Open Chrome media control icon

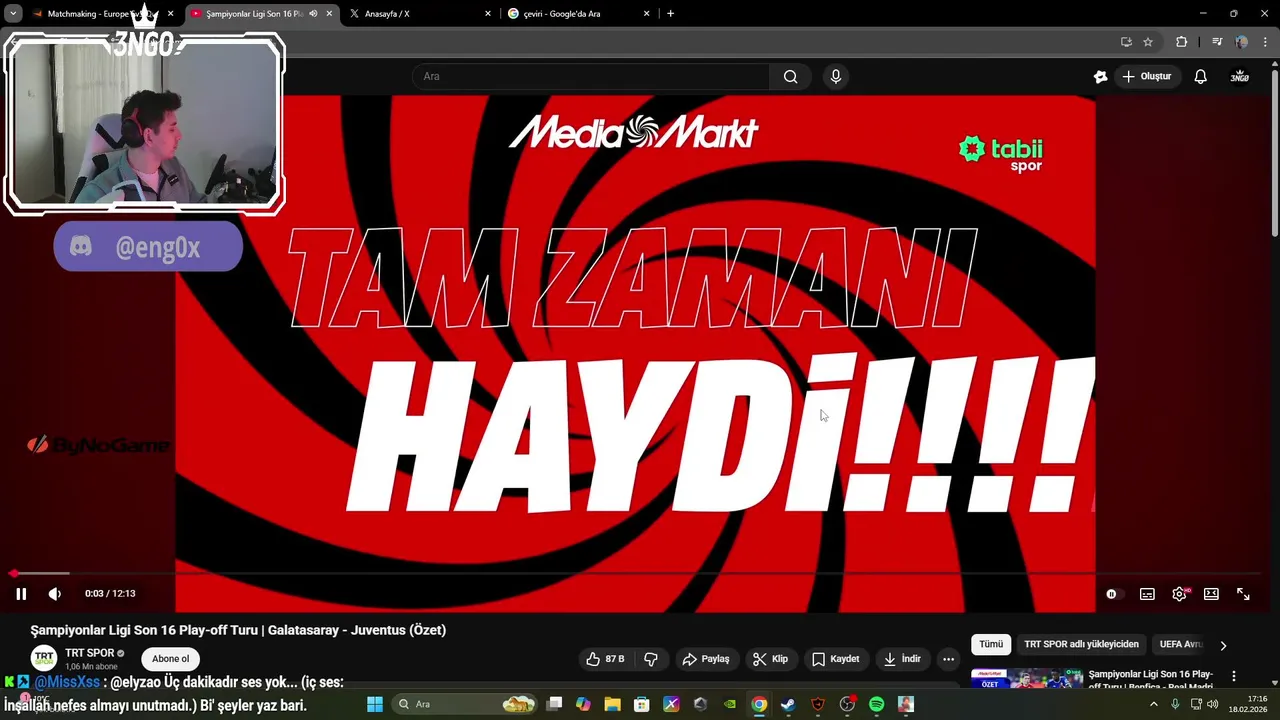(x=1217, y=42)
